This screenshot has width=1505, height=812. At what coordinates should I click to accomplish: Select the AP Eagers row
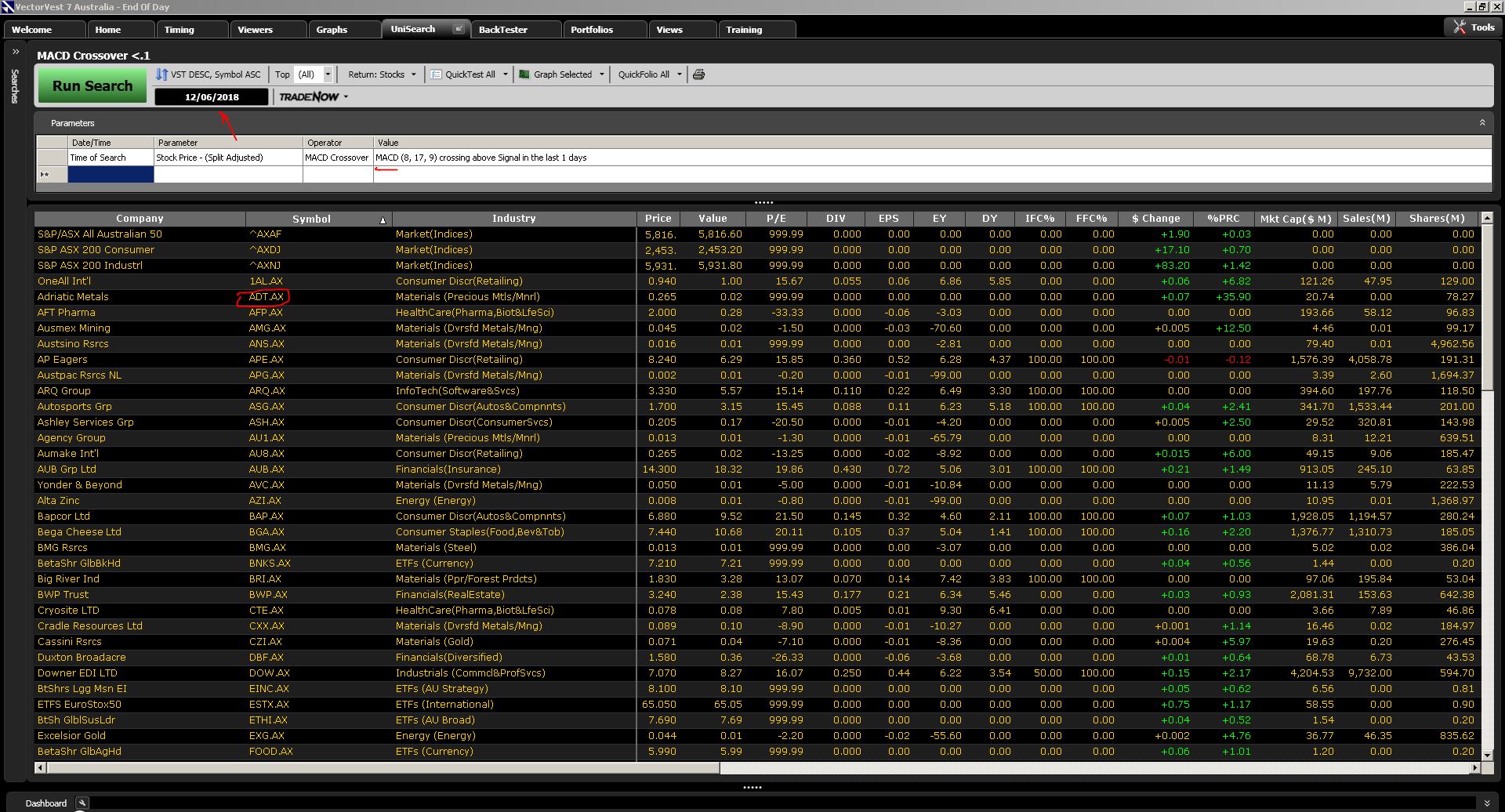pos(758,360)
